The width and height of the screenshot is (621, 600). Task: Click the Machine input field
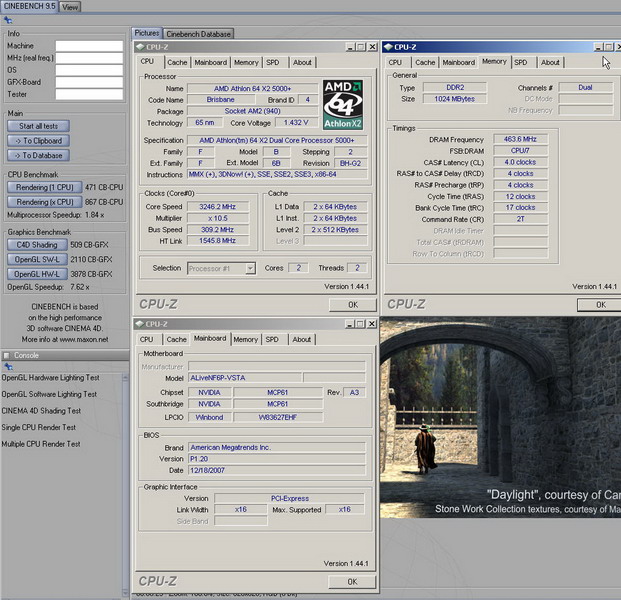tap(89, 46)
